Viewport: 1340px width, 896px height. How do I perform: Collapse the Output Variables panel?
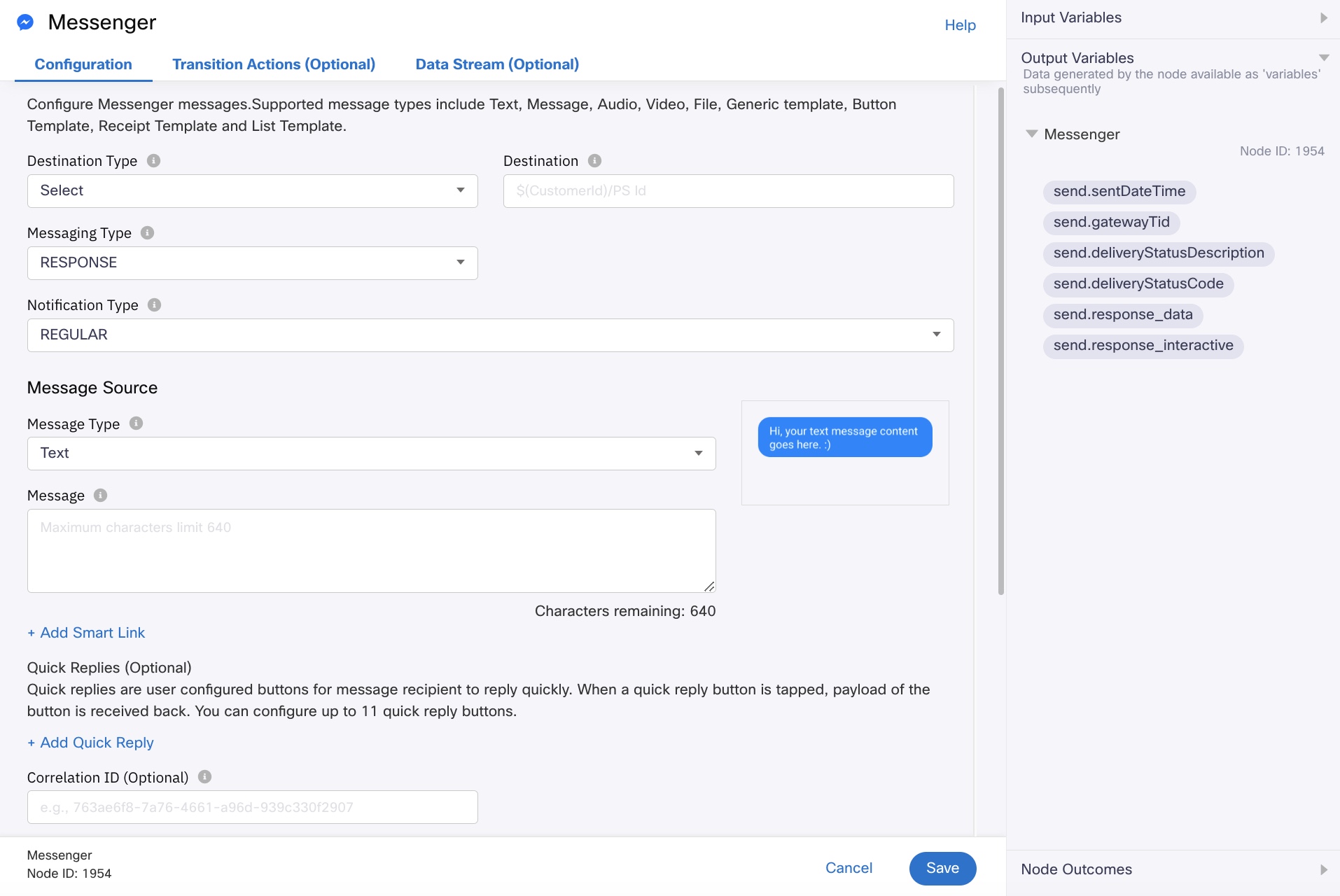point(1324,58)
